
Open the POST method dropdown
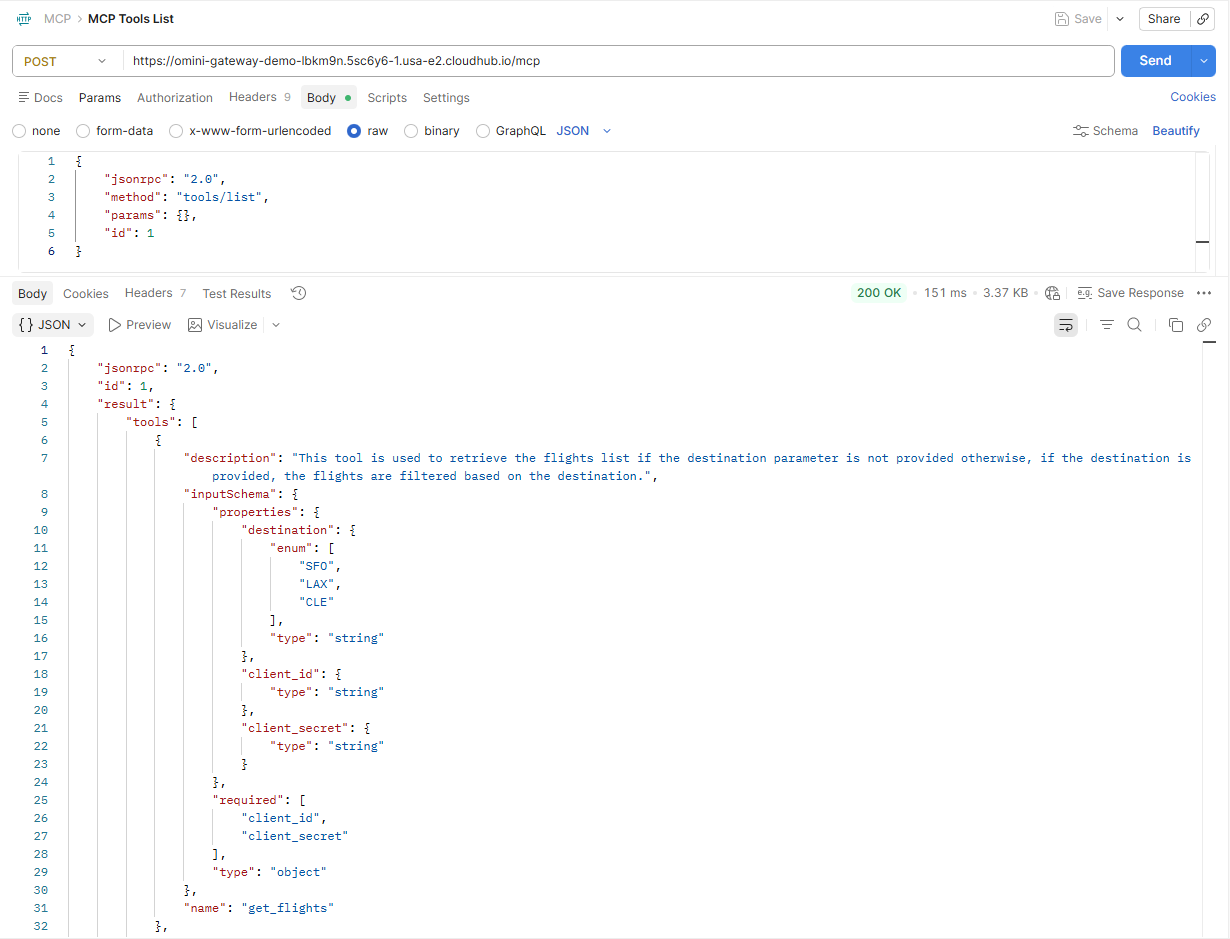(66, 61)
